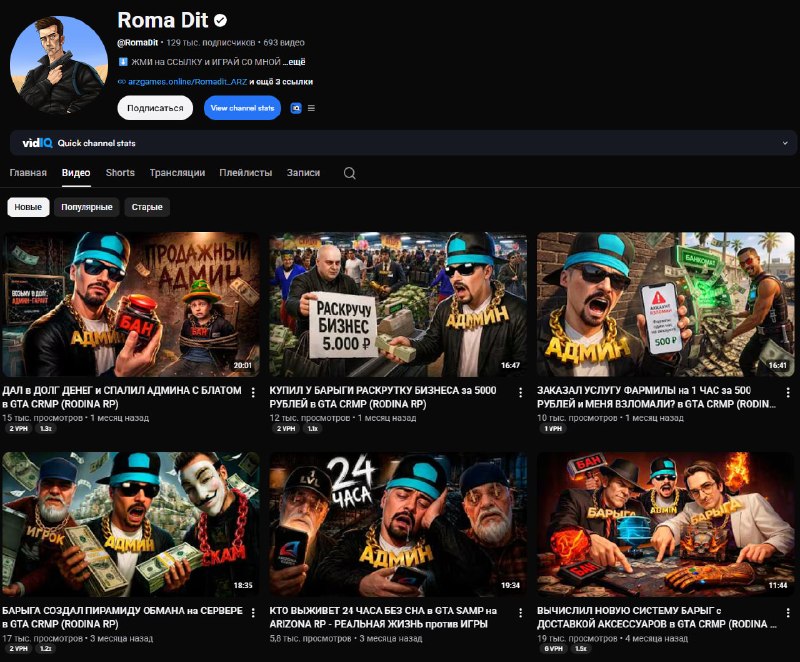Click the Roma Dit channel avatar
800x662 pixels.
pyautogui.click(x=59, y=64)
